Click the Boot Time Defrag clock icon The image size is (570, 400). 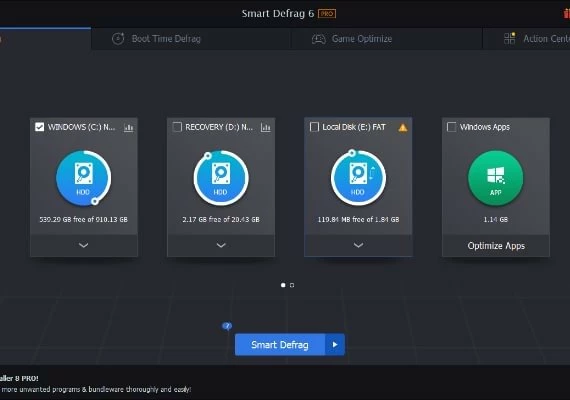pos(118,39)
